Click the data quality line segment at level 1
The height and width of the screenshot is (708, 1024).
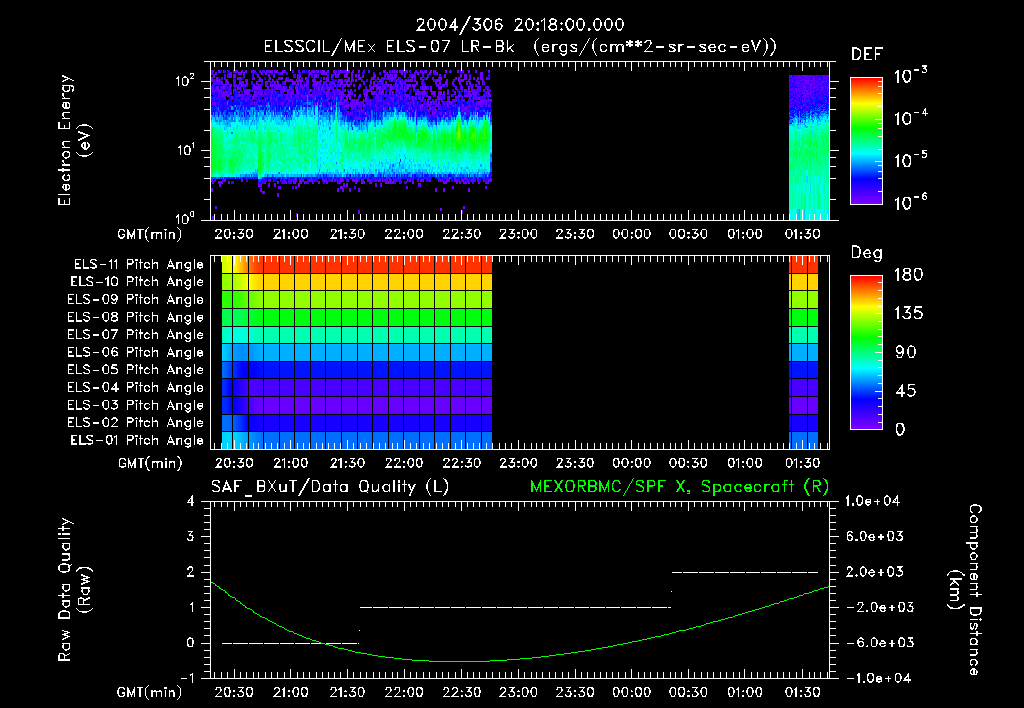[515, 607]
